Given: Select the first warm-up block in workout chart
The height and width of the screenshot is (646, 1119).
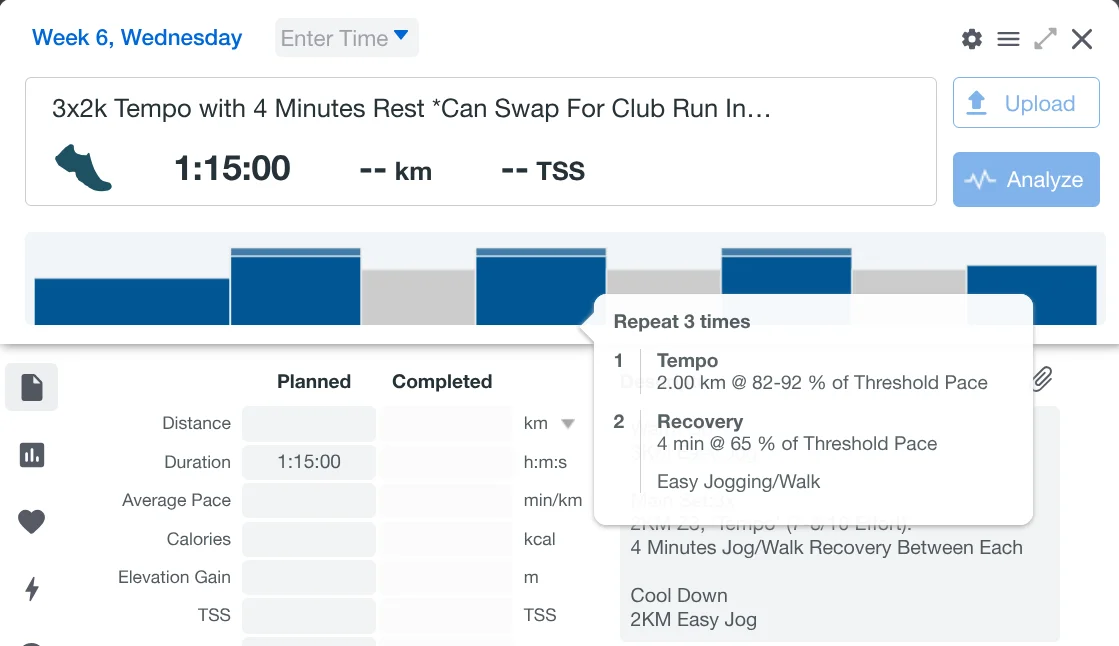Looking at the screenshot, I should pos(132,301).
